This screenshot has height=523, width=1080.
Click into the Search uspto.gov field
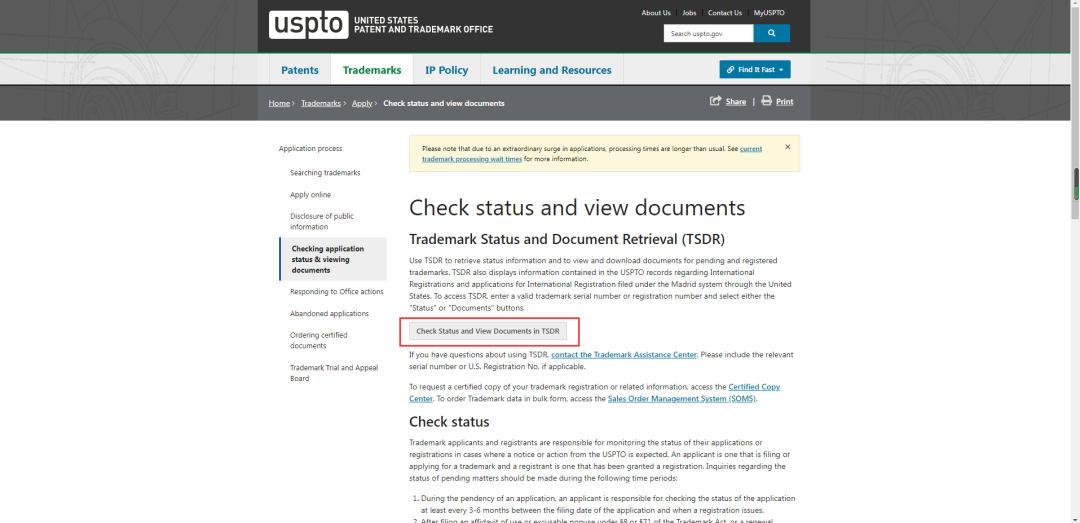[x=709, y=33]
